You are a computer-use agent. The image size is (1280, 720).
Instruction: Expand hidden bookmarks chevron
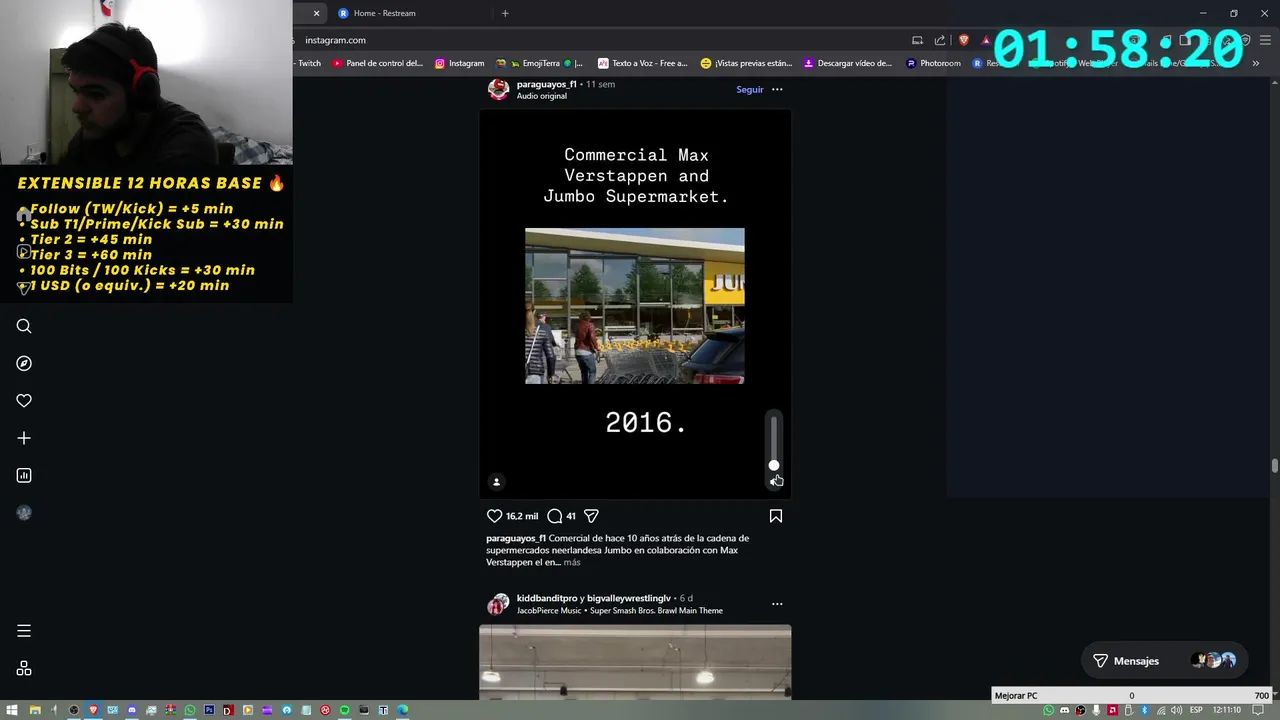[1256, 63]
